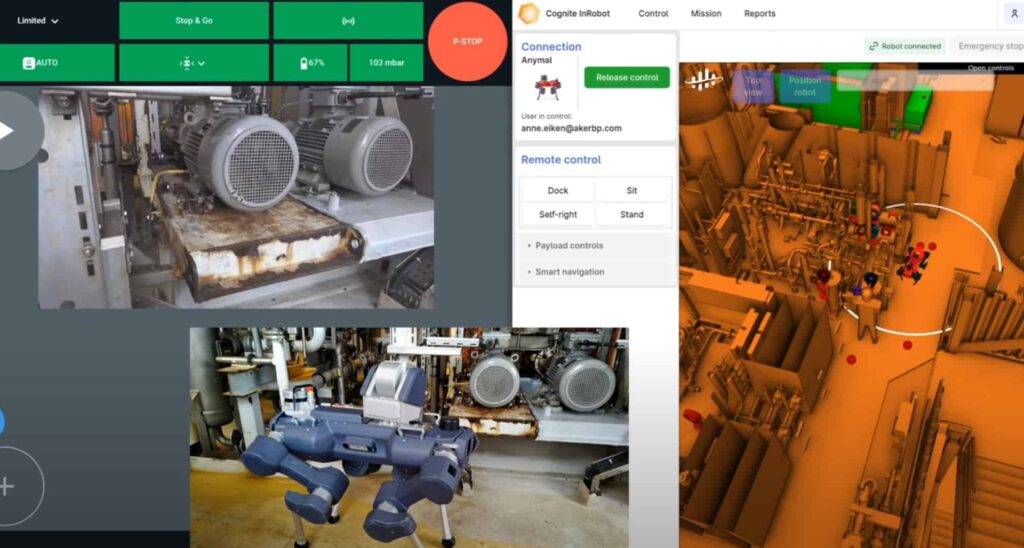Image resolution: width=1024 pixels, height=548 pixels.
Task: Open the Reports tab
Action: 759,14
